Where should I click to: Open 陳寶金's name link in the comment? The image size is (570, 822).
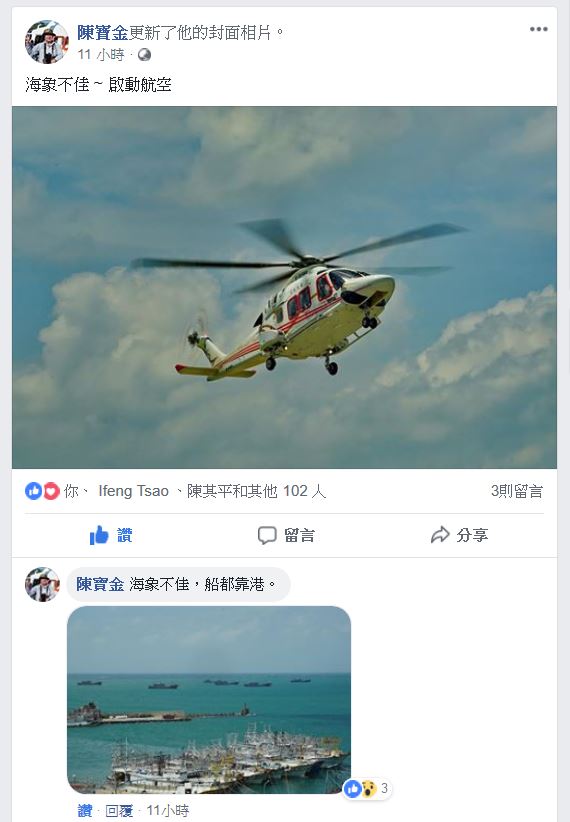click(x=100, y=584)
